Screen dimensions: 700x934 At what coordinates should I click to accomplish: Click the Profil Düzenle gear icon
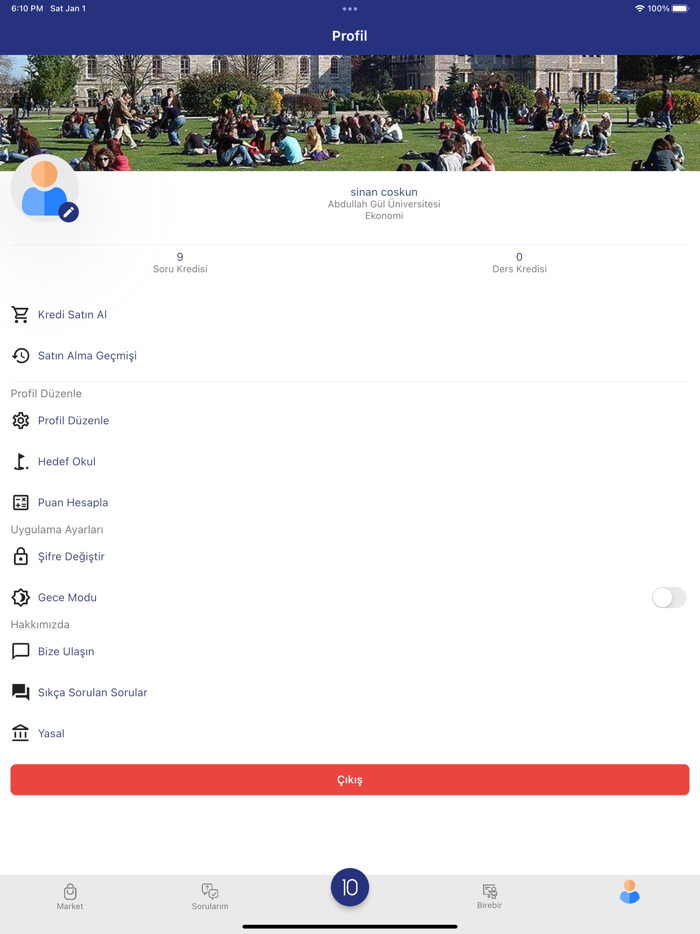point(20,421)
